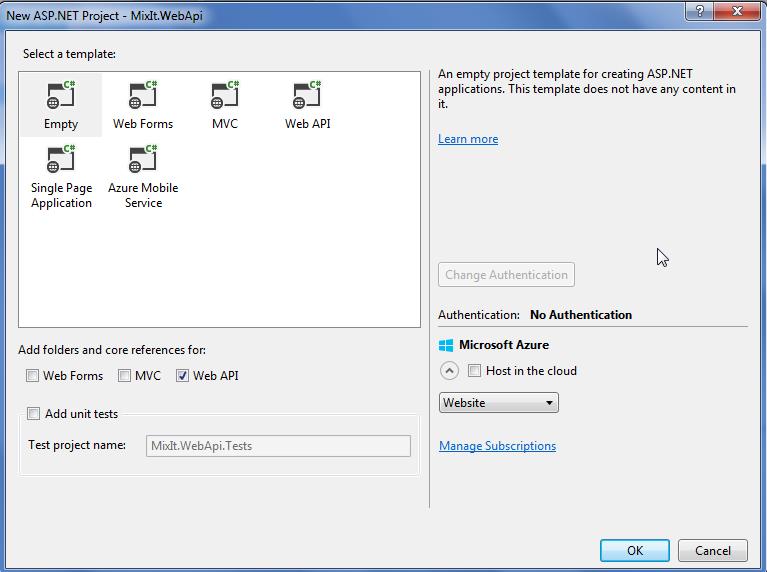Viewport: 767px width, 572px height.
Task: Enable Add unit tests checkbox
Action: (x=33, y=414)
